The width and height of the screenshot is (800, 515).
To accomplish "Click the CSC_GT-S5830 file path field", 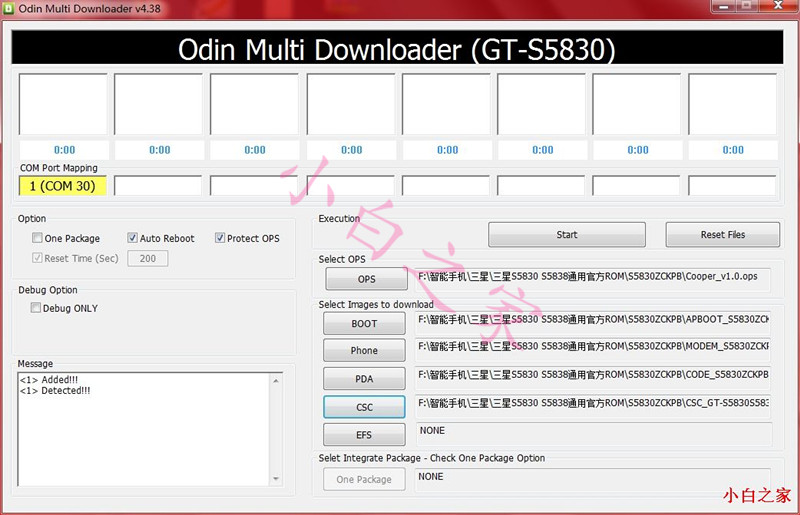I will click(x=592, y=406).
